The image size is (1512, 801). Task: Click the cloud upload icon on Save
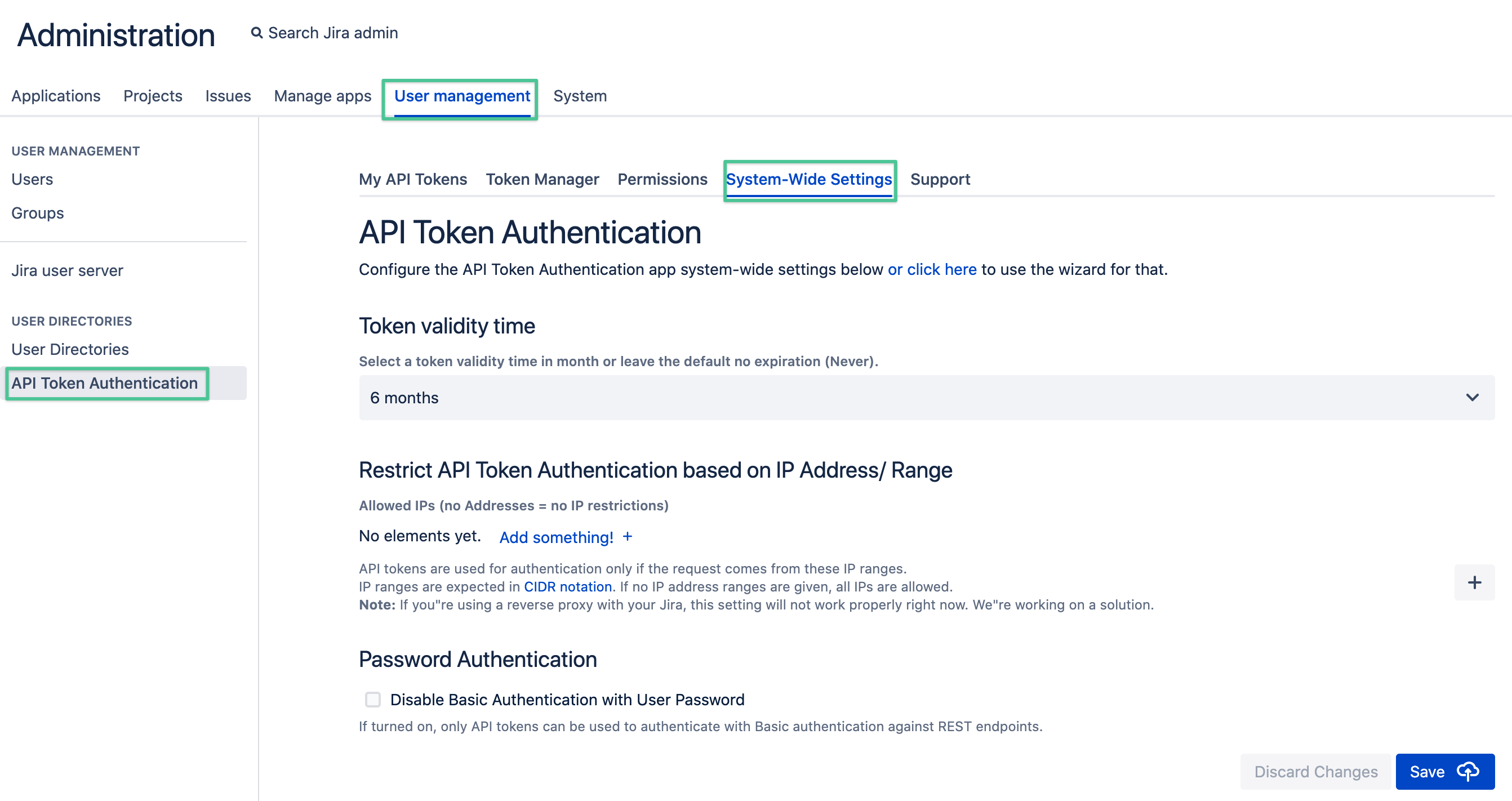click(1468, 771)
